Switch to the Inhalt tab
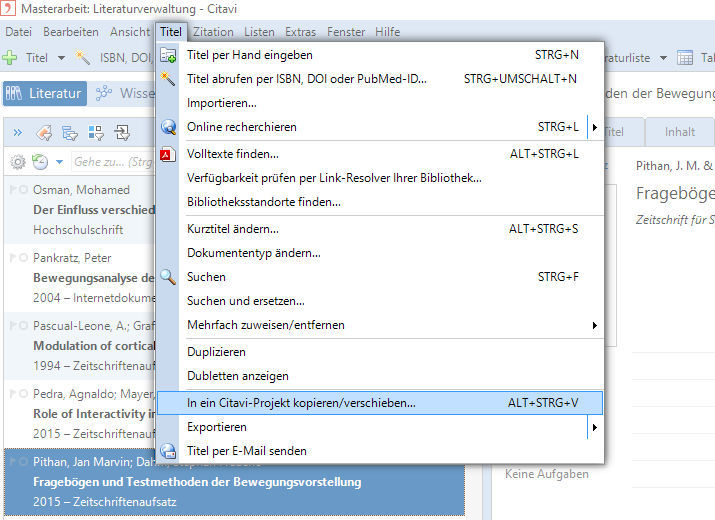This screenshot has height=520, width=715. point(679,132)
